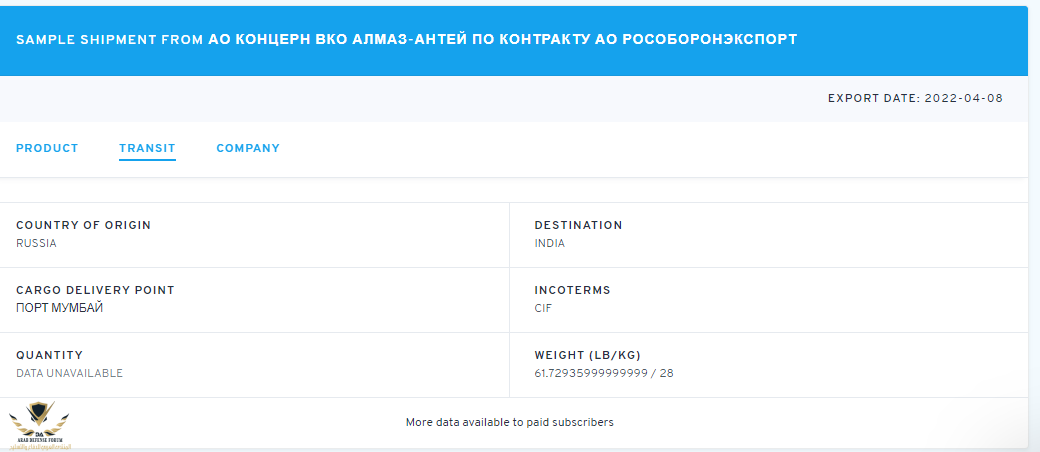Screen dimensions: 1040x452
Task: Click the Weight (LB/KG) label
Action: 588,355
